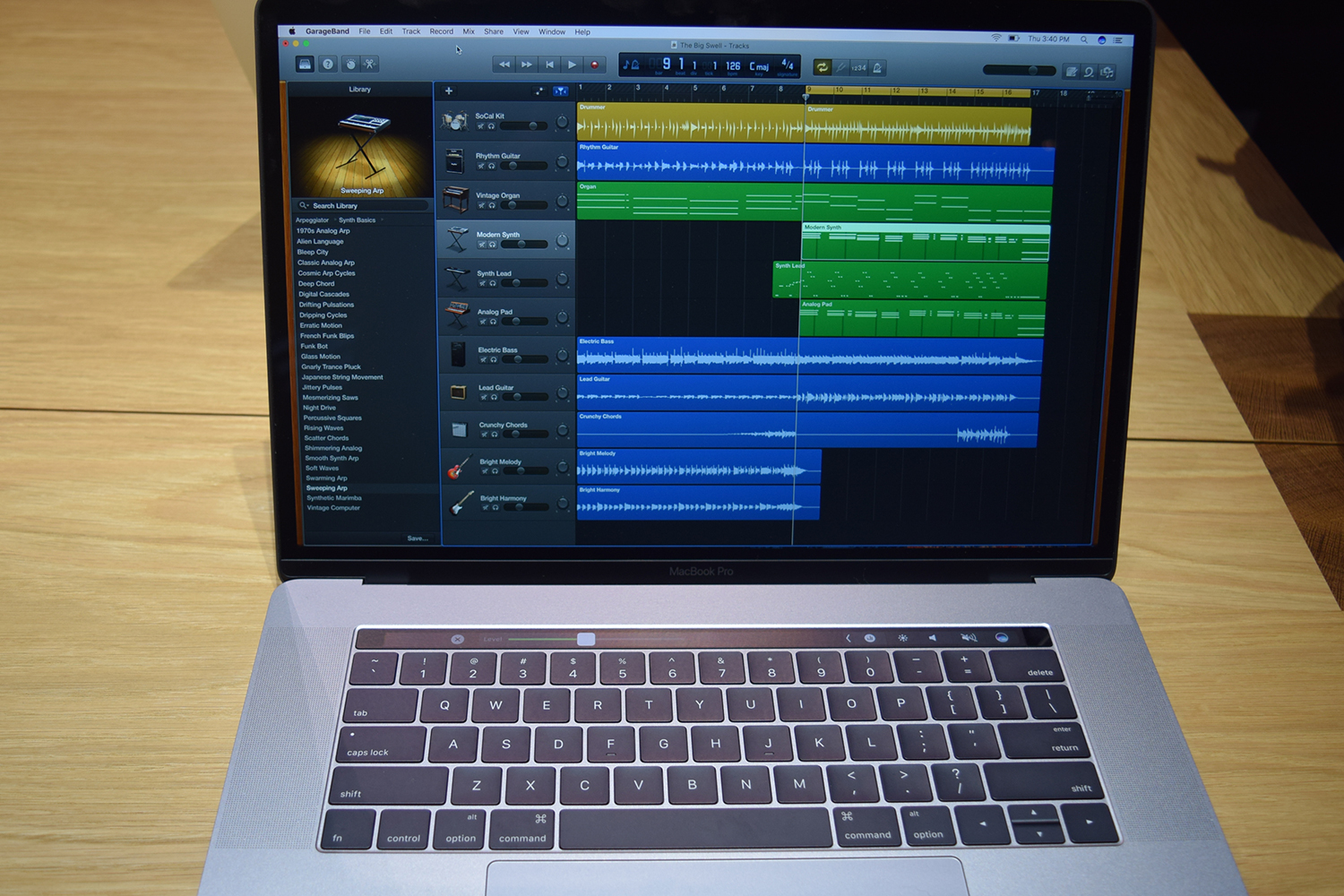Open the catch-playhead arrows dropdown beside track header
The width and height of the screenshot is (1344, 896).
pyautogui.click(x=559, y=91)
